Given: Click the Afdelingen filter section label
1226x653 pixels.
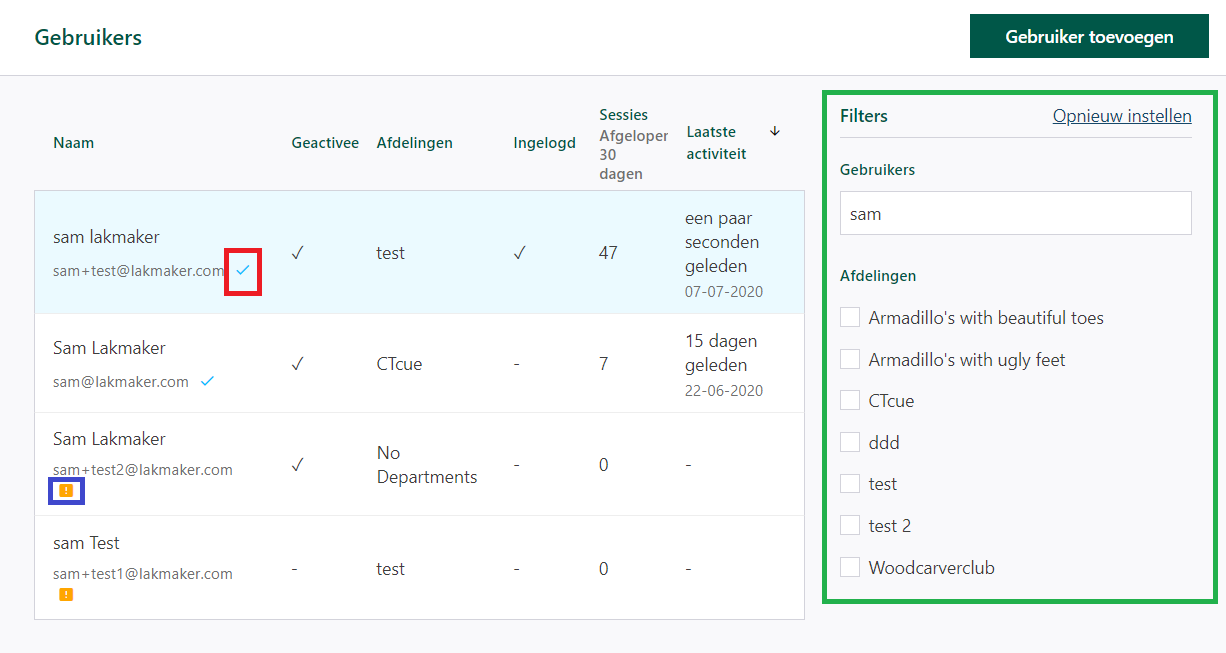Looking at the screenshot, I should coord(878,275).
